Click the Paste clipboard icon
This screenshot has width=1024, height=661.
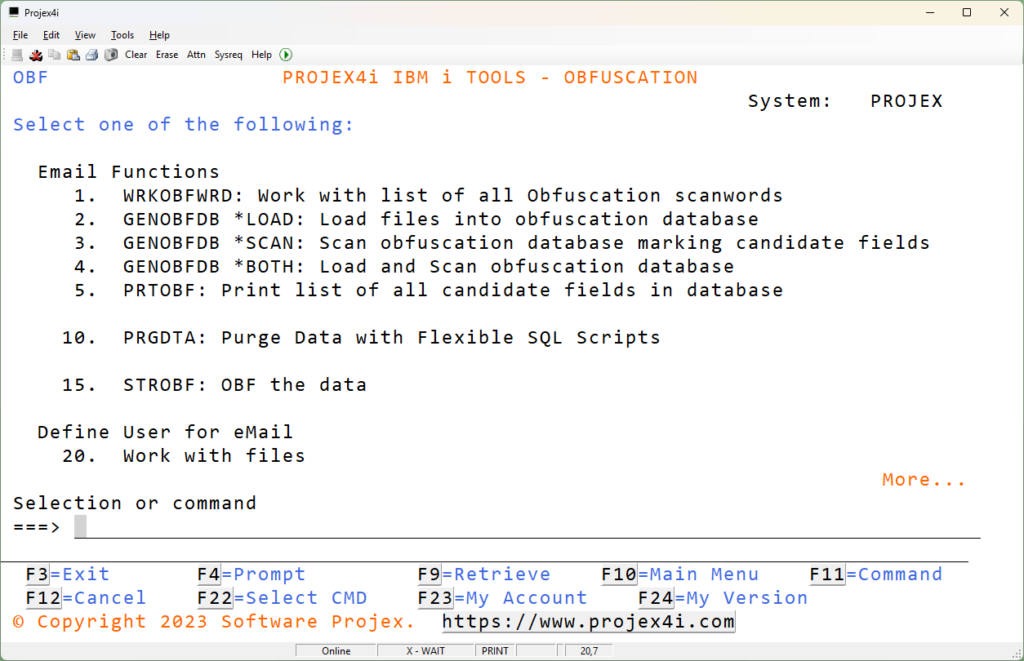(73, 55)
